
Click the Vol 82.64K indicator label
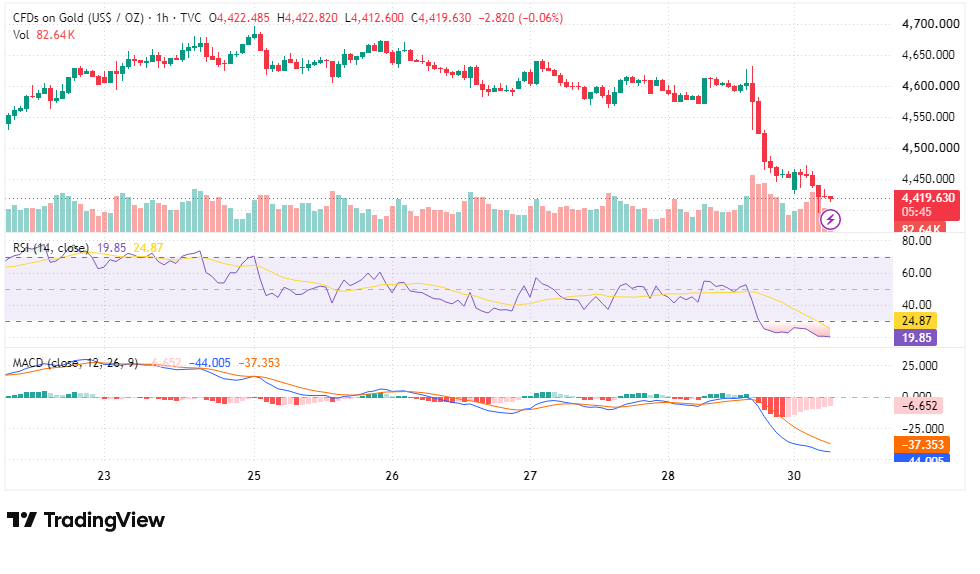point(44,35)
